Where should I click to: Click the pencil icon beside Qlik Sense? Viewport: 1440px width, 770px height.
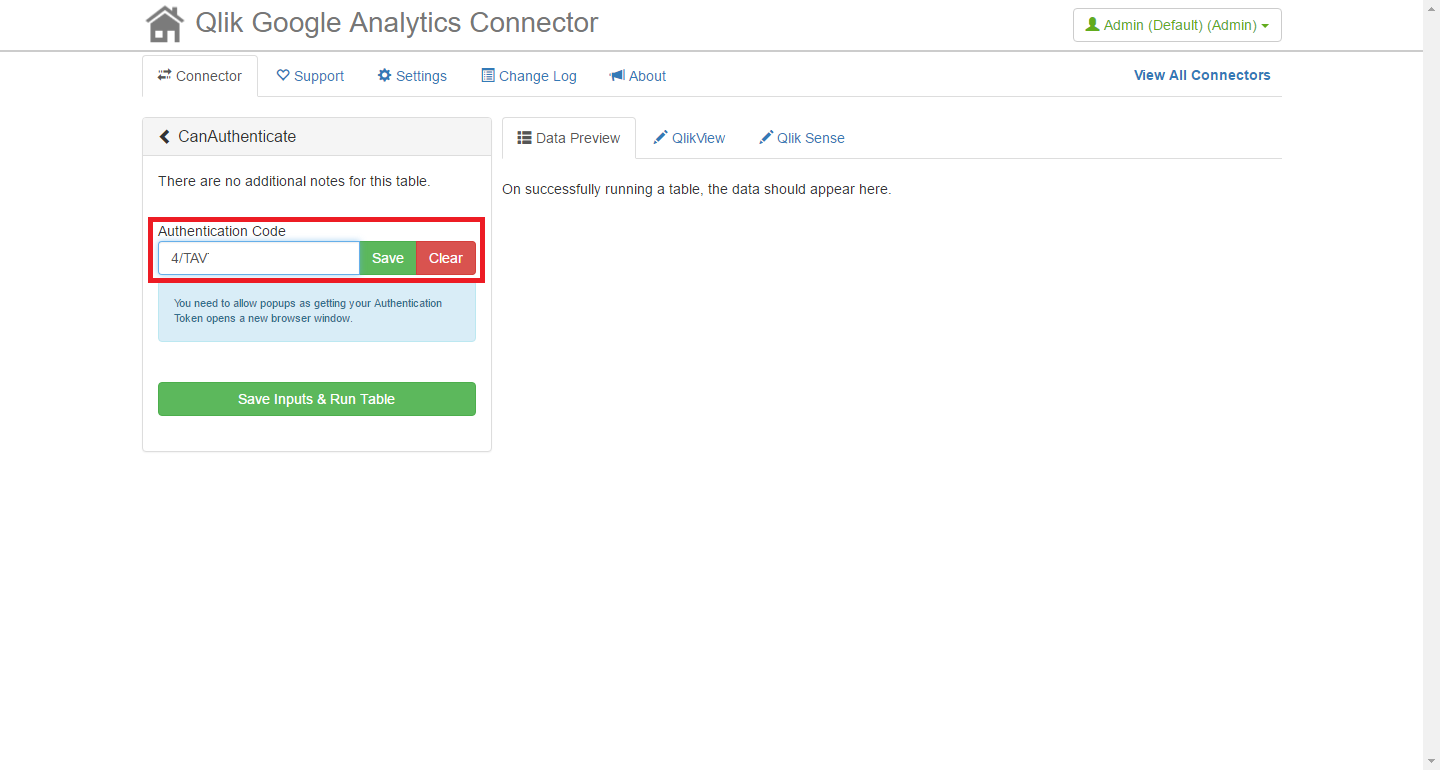(766, 138)
